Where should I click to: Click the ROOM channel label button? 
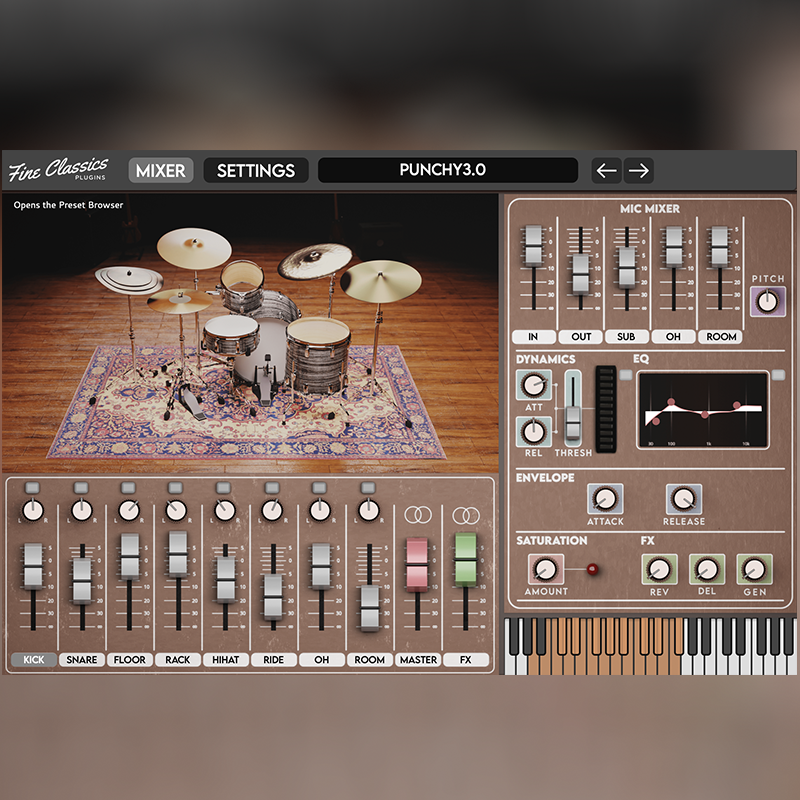point(369,660)
